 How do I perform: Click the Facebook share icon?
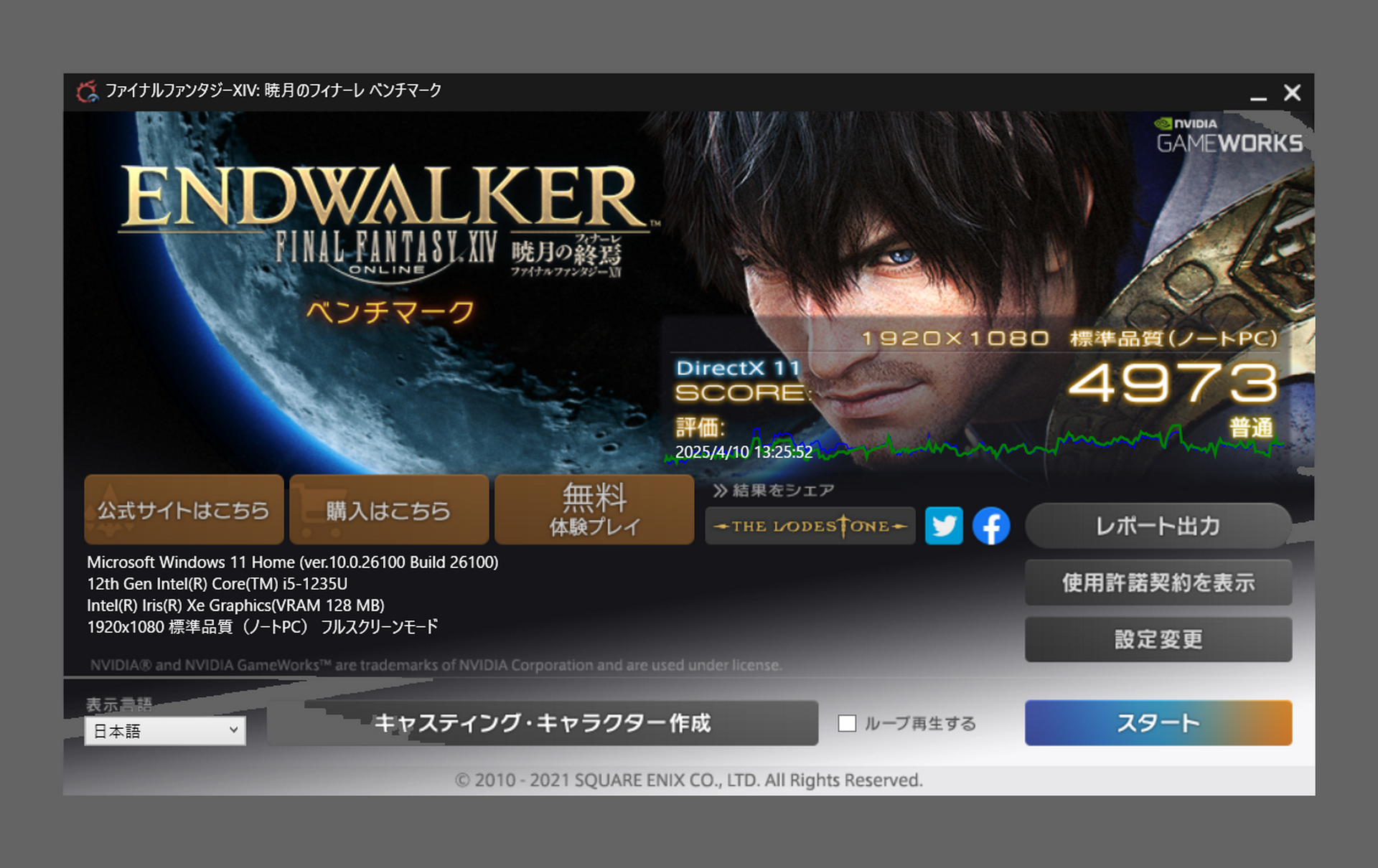(x=991, y=526)
